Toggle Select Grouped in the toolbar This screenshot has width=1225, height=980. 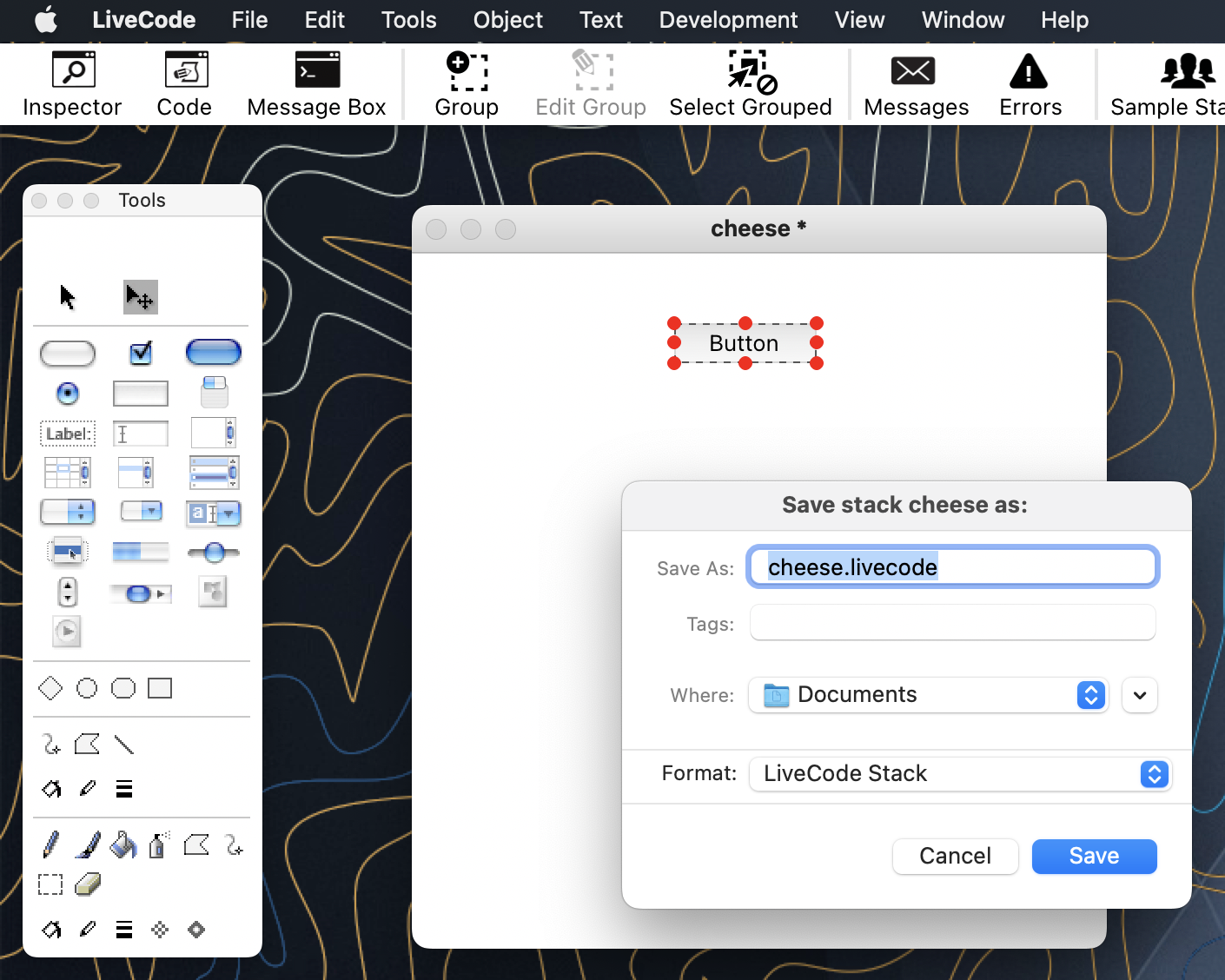tap(751, 84)
